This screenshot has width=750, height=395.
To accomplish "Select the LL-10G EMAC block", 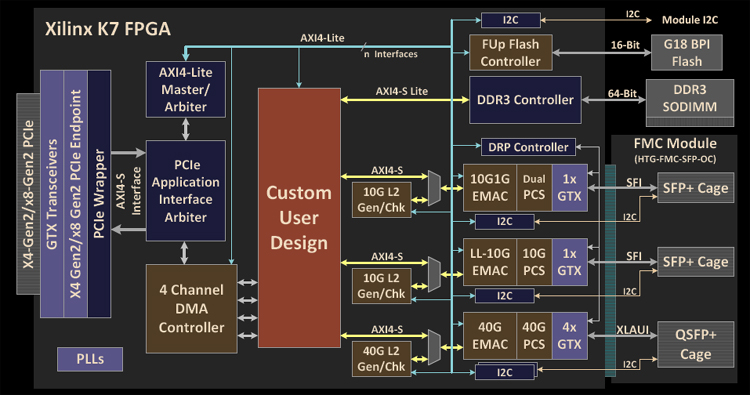I will pos(490,262).
